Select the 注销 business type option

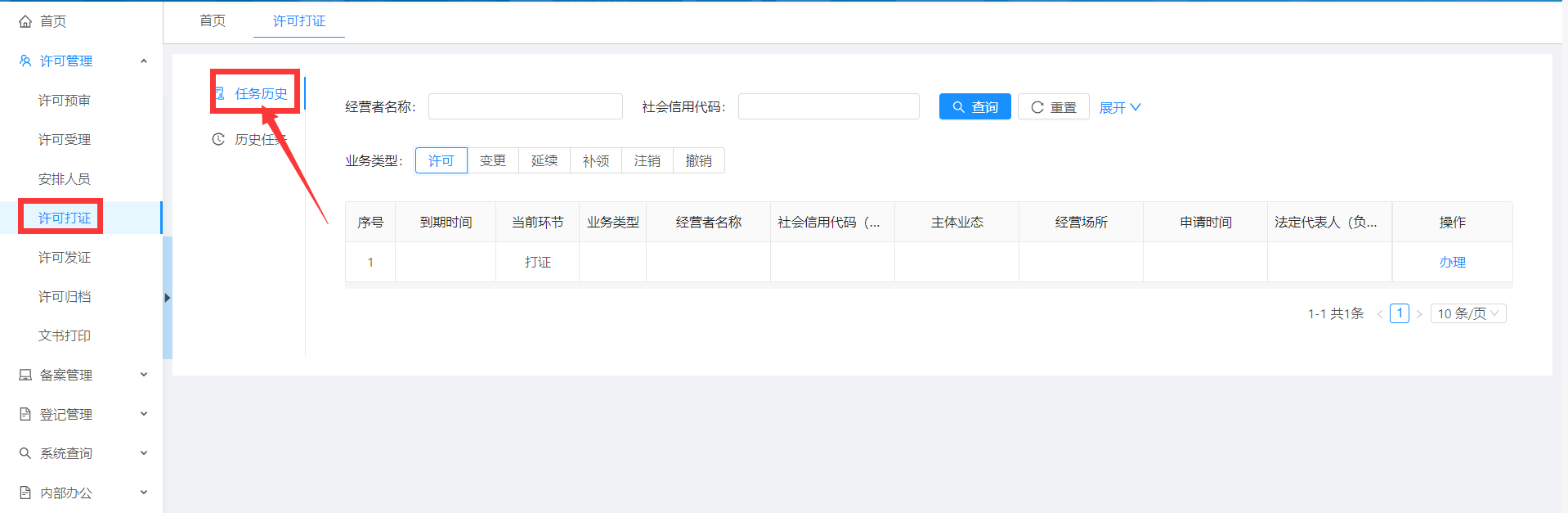click(647, 161)
